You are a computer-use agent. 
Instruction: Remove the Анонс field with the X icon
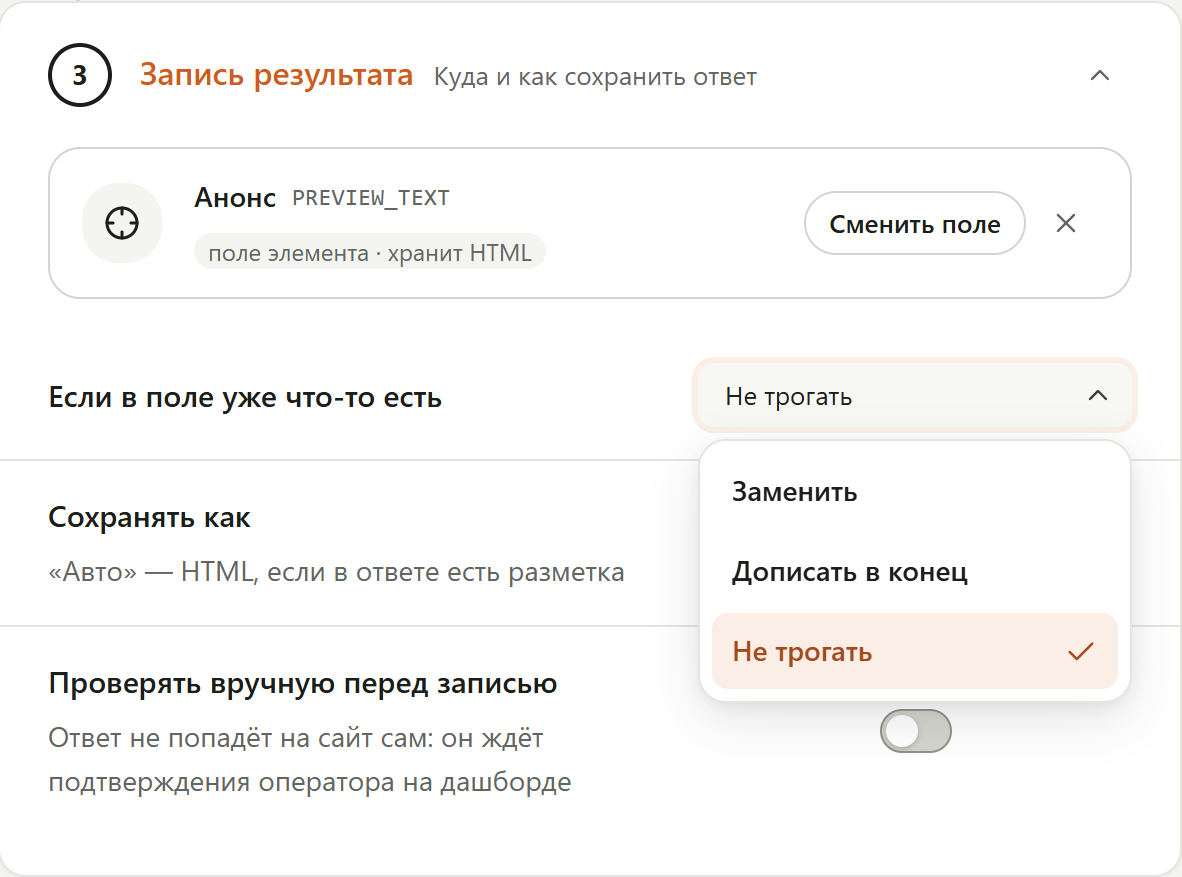(1065, 223)
